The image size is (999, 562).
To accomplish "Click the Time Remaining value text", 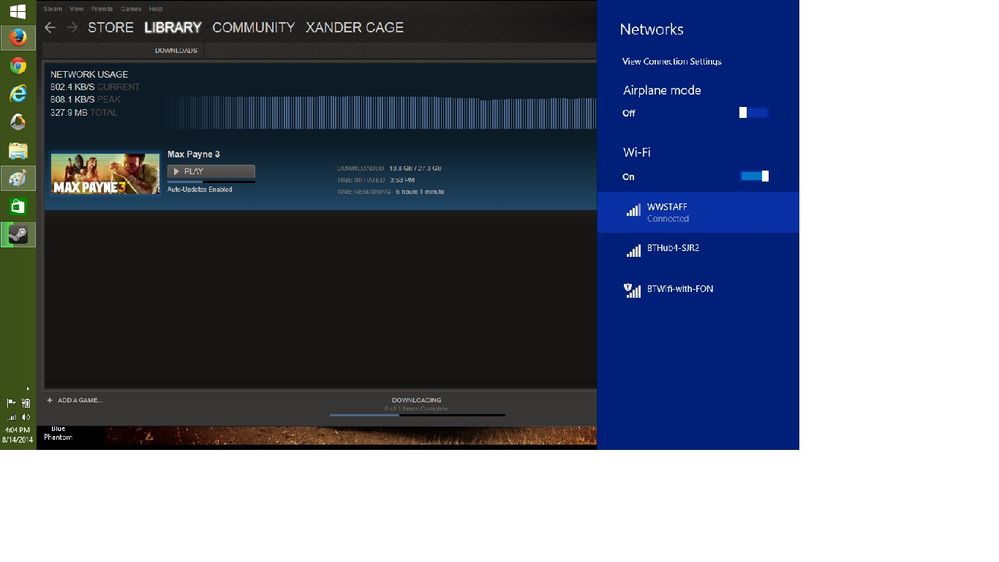I will click(x=420, y=191).
